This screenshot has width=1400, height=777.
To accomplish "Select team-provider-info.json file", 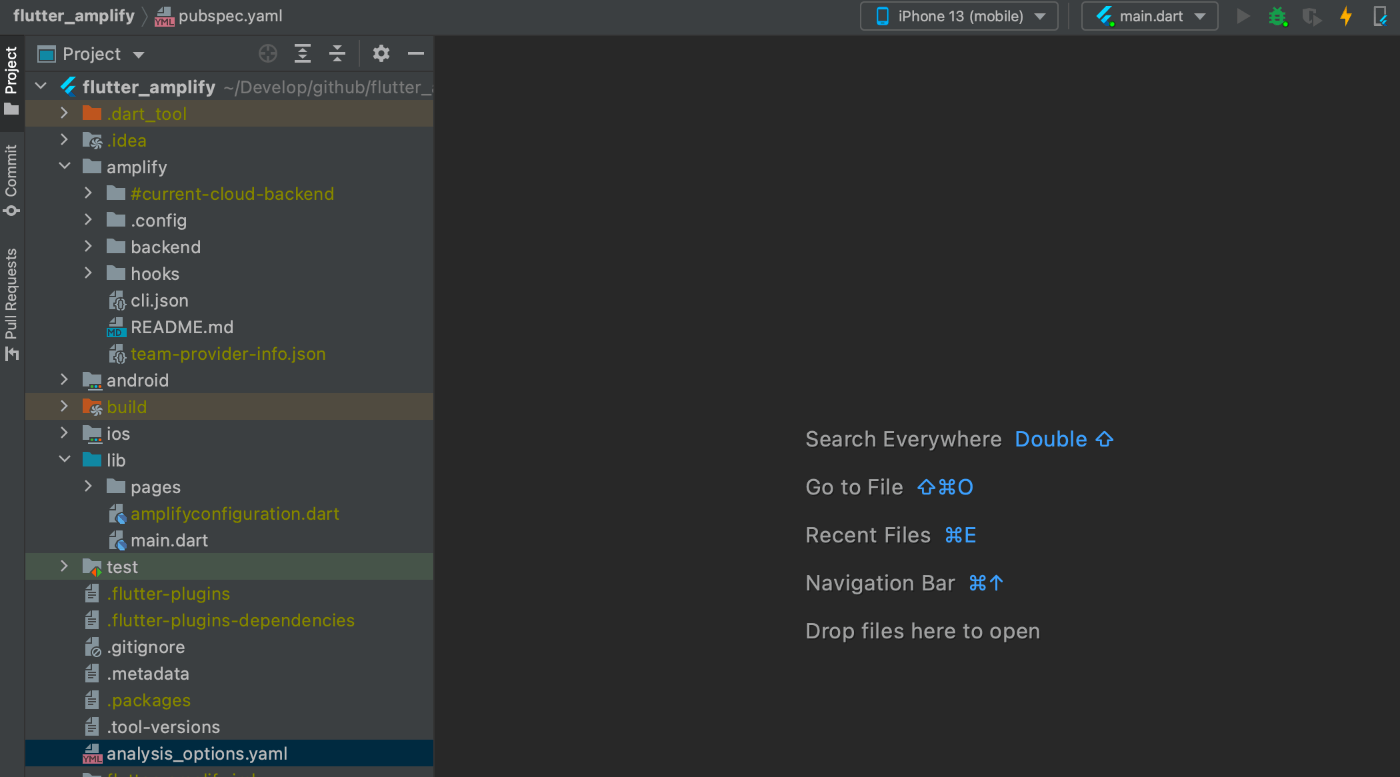I will (x=229, y=354).
